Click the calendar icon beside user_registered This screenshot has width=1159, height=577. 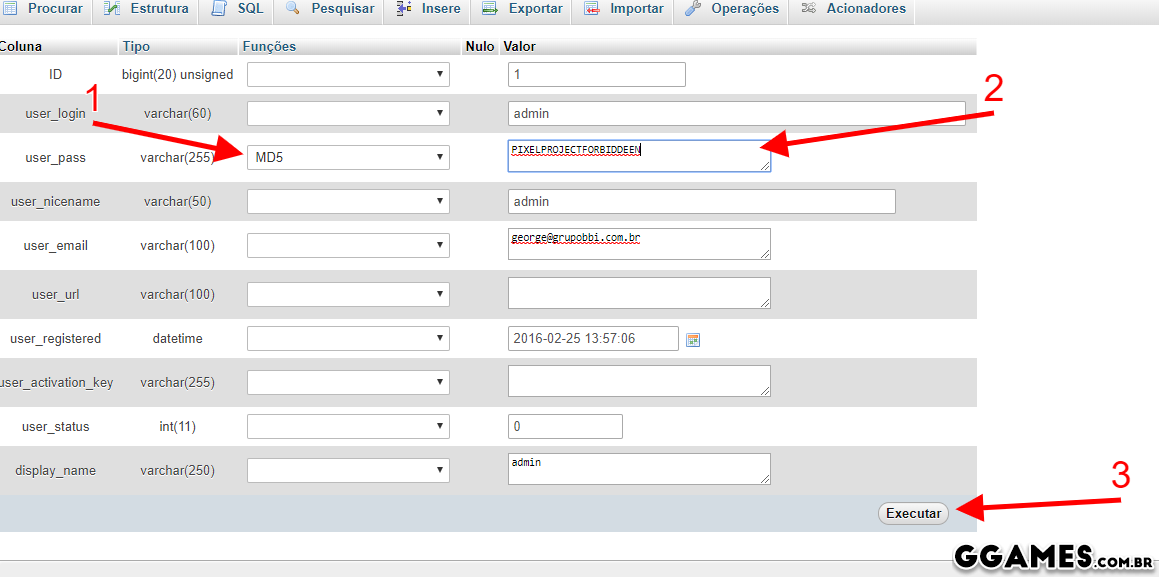click(x=693, y=340)
